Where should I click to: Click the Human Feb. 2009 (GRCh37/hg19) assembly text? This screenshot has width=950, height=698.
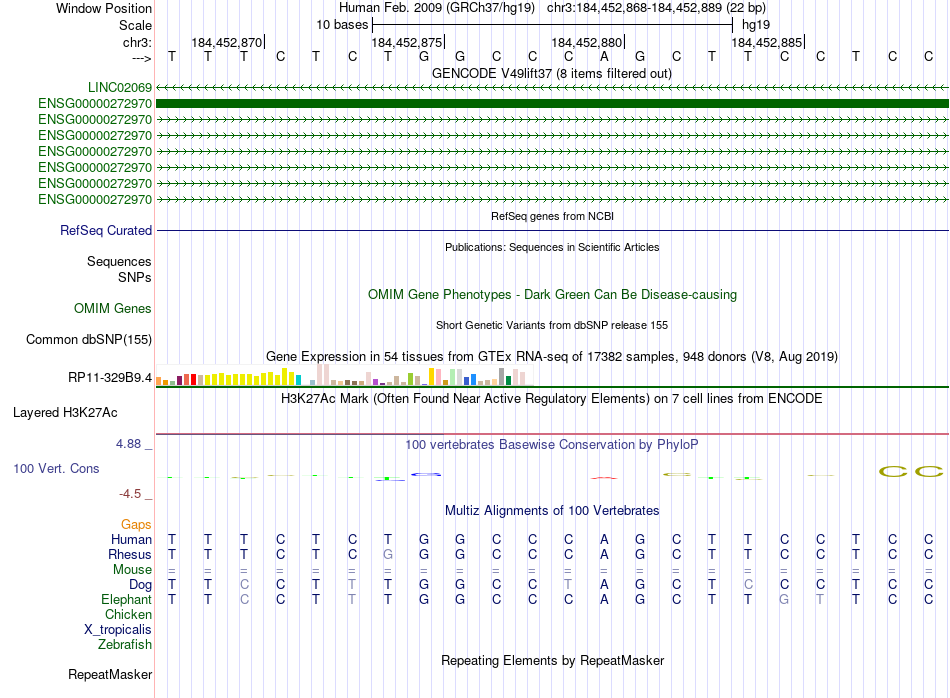pyautogui.click(x=437, y=8)
